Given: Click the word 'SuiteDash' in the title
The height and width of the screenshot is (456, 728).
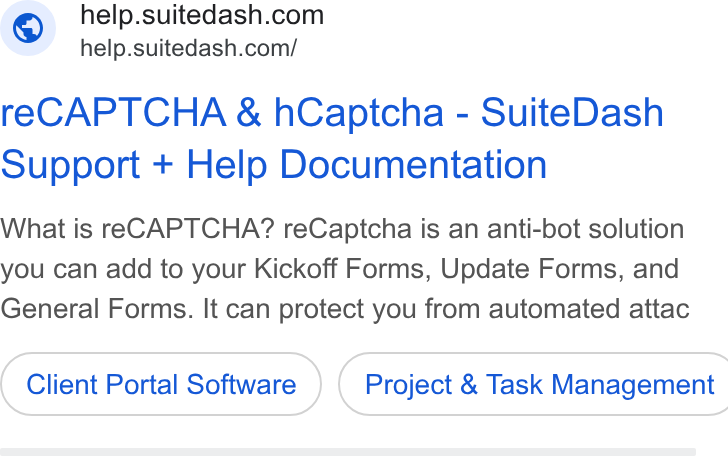Looking at the screenshot, I should pos(572,113).
